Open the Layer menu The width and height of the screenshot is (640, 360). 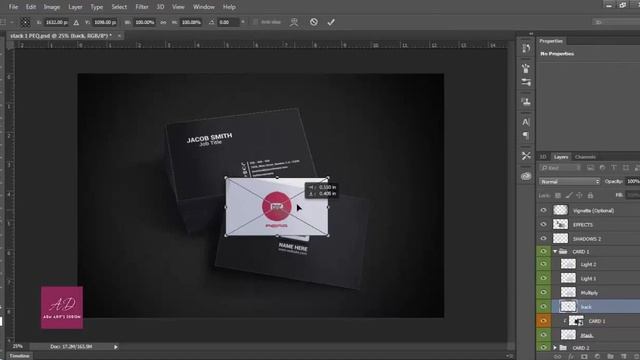point(75,7)
